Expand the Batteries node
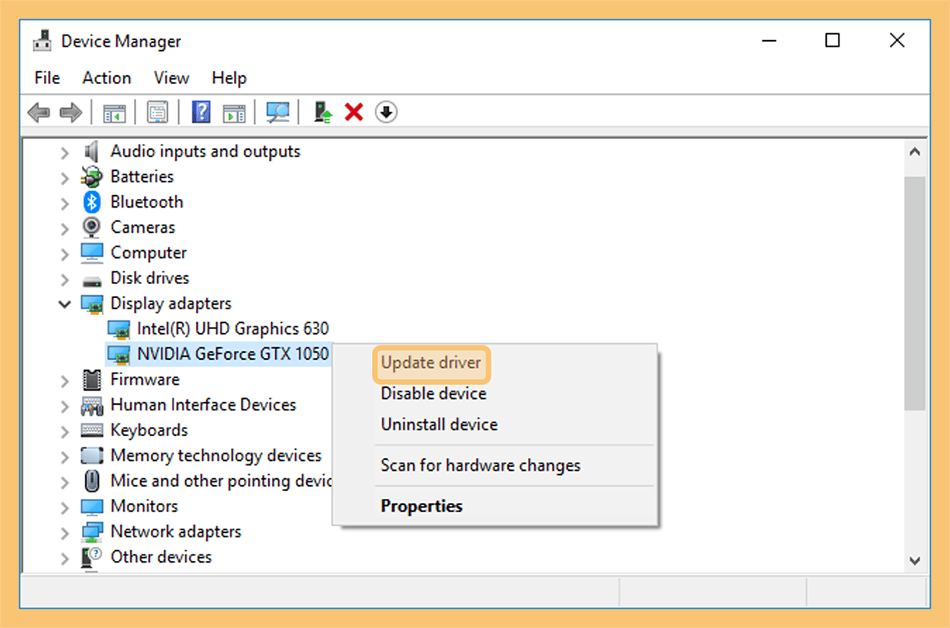950x628 pixels. point(65,178)
